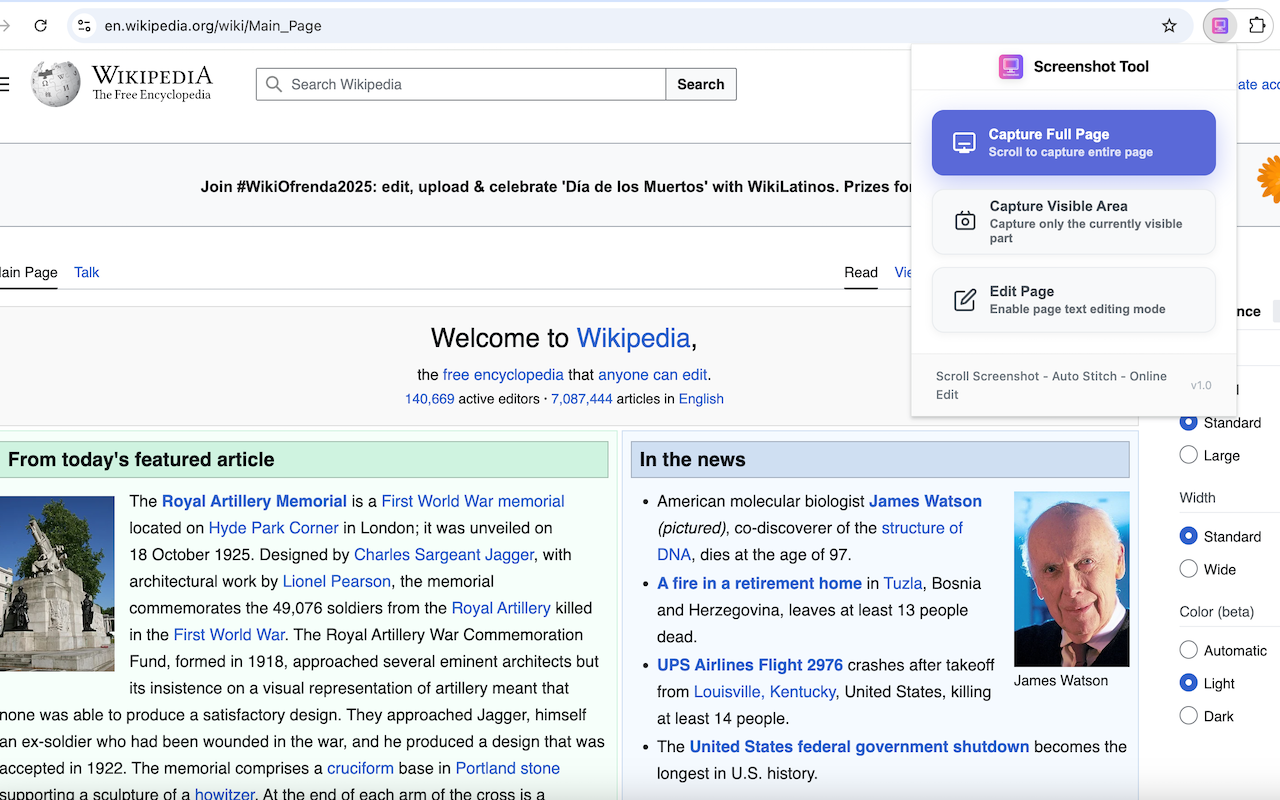The width and height of the screenshot is (1280, 800).
Task: Click the Tuzla link
Action: (903, 583)
